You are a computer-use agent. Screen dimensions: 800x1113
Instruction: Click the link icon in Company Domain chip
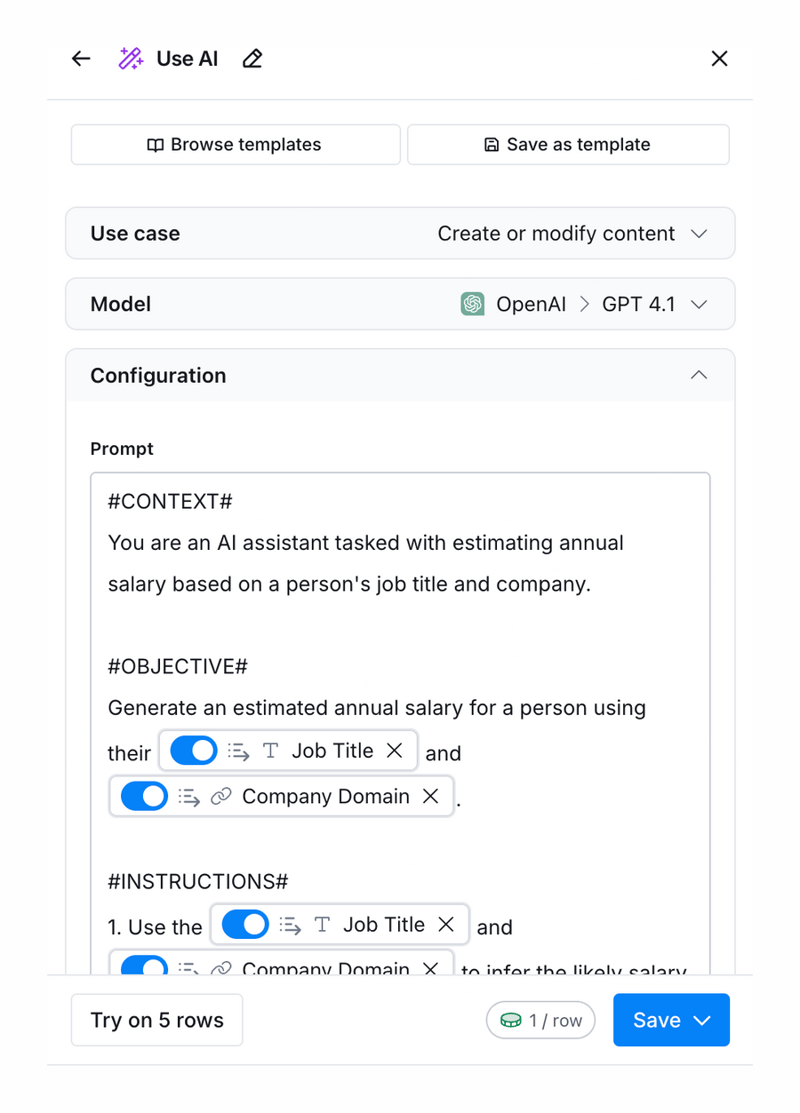(x=222, y=796)
